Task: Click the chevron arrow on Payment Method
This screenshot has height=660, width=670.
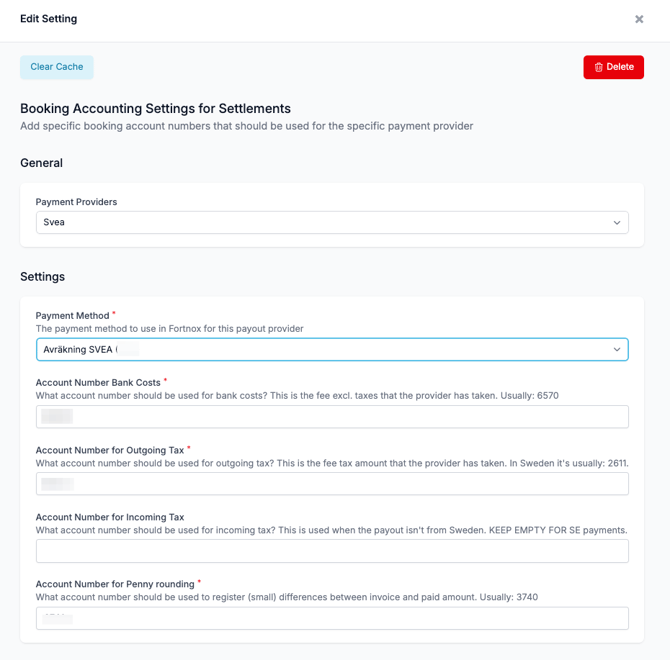Action: click(617, 349)
